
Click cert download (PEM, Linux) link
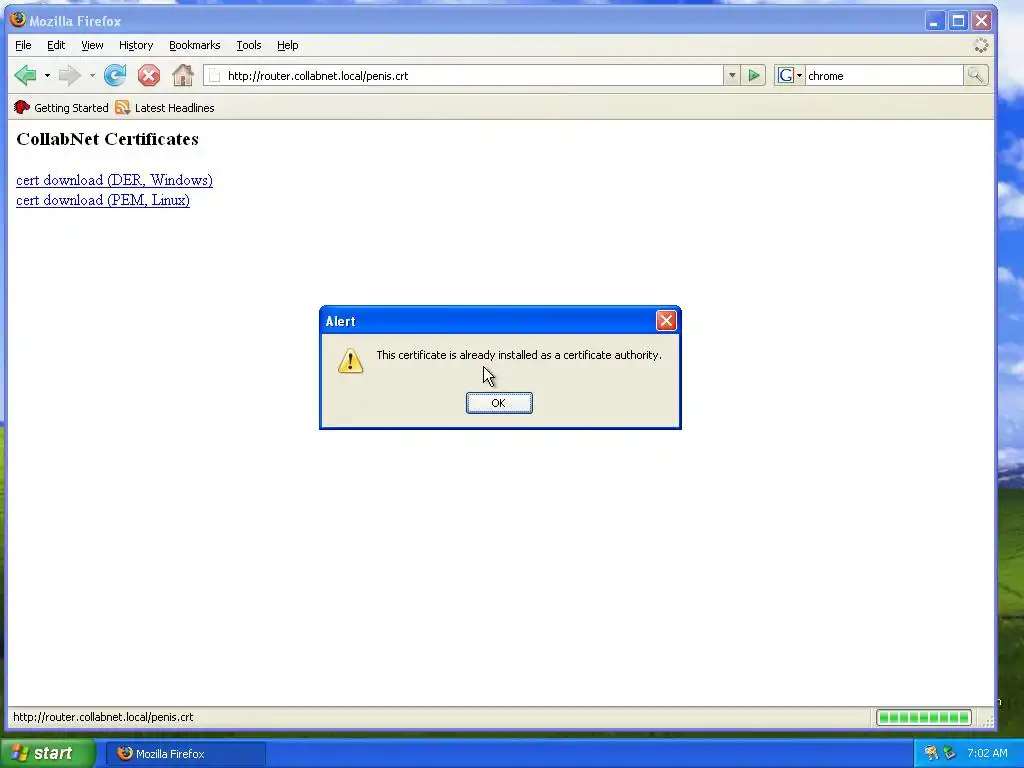[x=103, y=200]
